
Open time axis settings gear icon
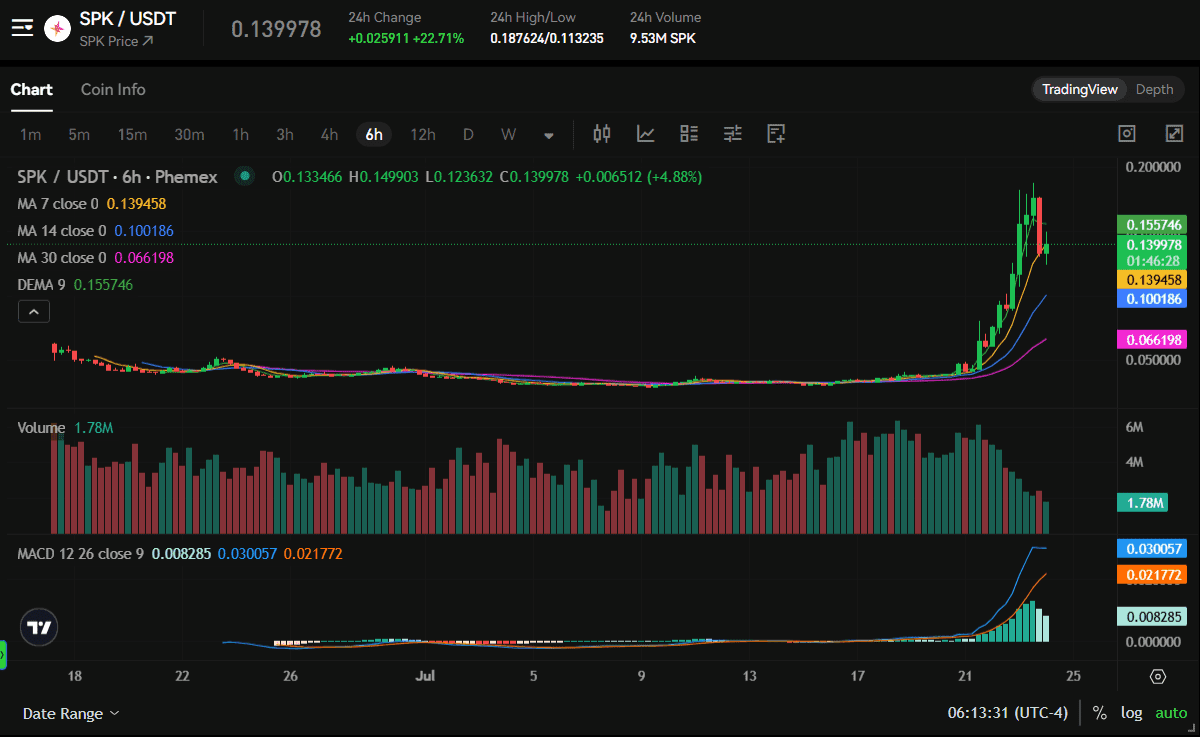pos(1158,677)
